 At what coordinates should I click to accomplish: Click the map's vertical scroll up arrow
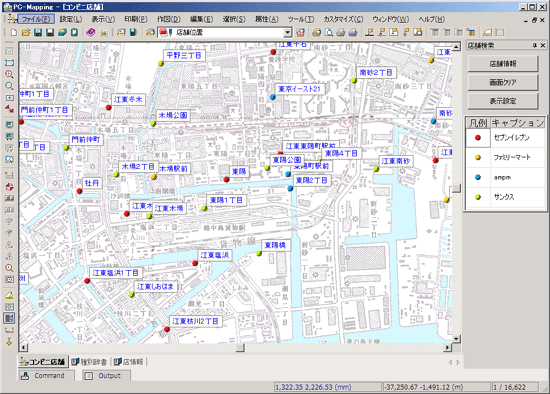[x=456, y=46]
